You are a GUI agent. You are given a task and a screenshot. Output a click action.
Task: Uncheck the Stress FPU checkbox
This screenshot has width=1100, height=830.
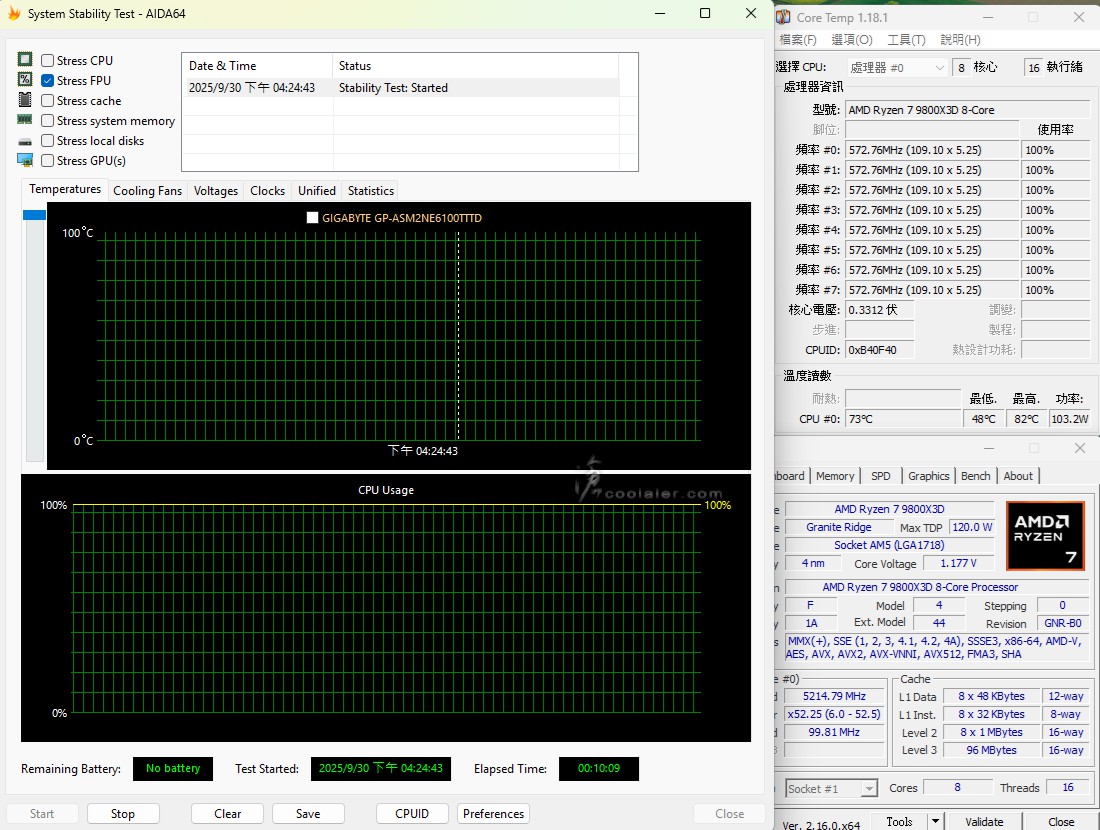coord(48,81)
